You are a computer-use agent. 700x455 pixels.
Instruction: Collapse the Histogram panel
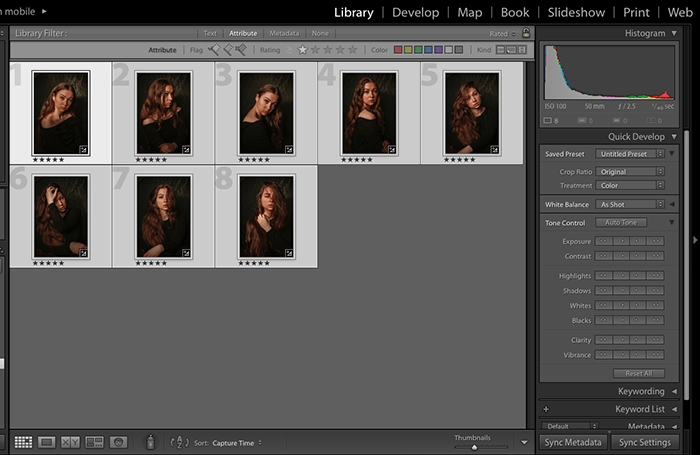pyautogui.click(x=674, y=33)
